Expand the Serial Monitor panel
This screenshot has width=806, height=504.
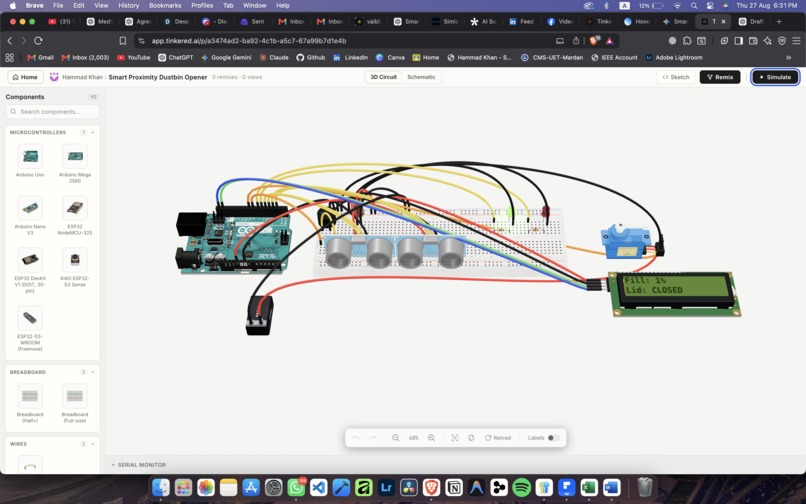pos(139,464)
